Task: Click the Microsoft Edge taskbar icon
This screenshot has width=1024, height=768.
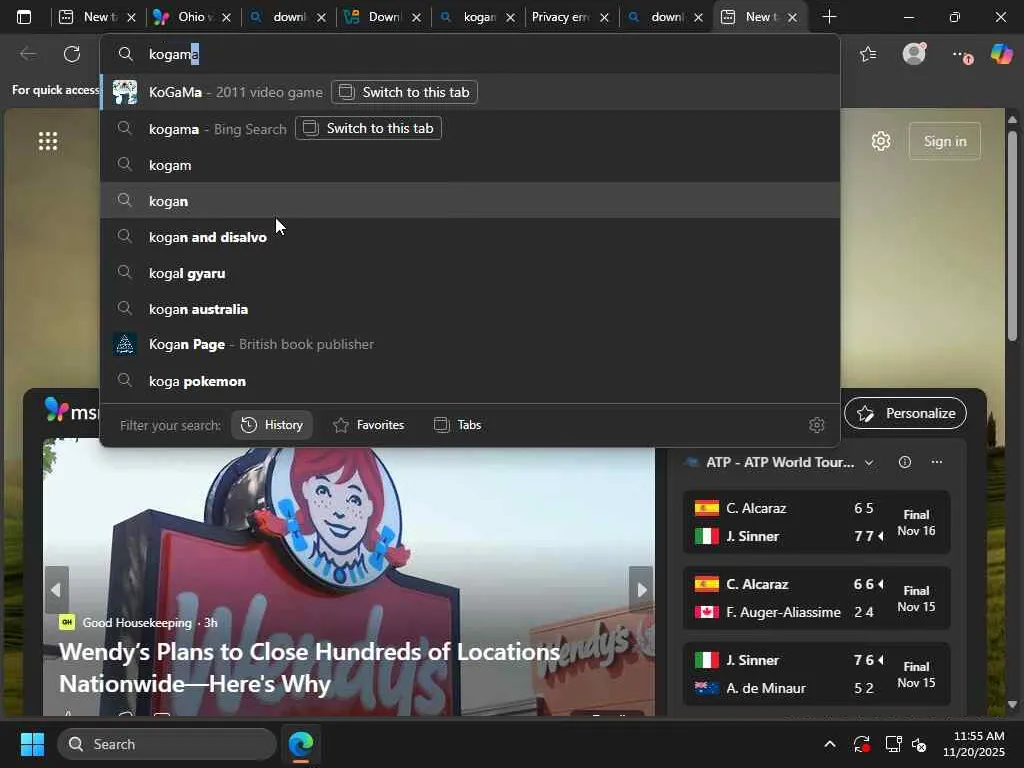Action: (x=301, y=744)
